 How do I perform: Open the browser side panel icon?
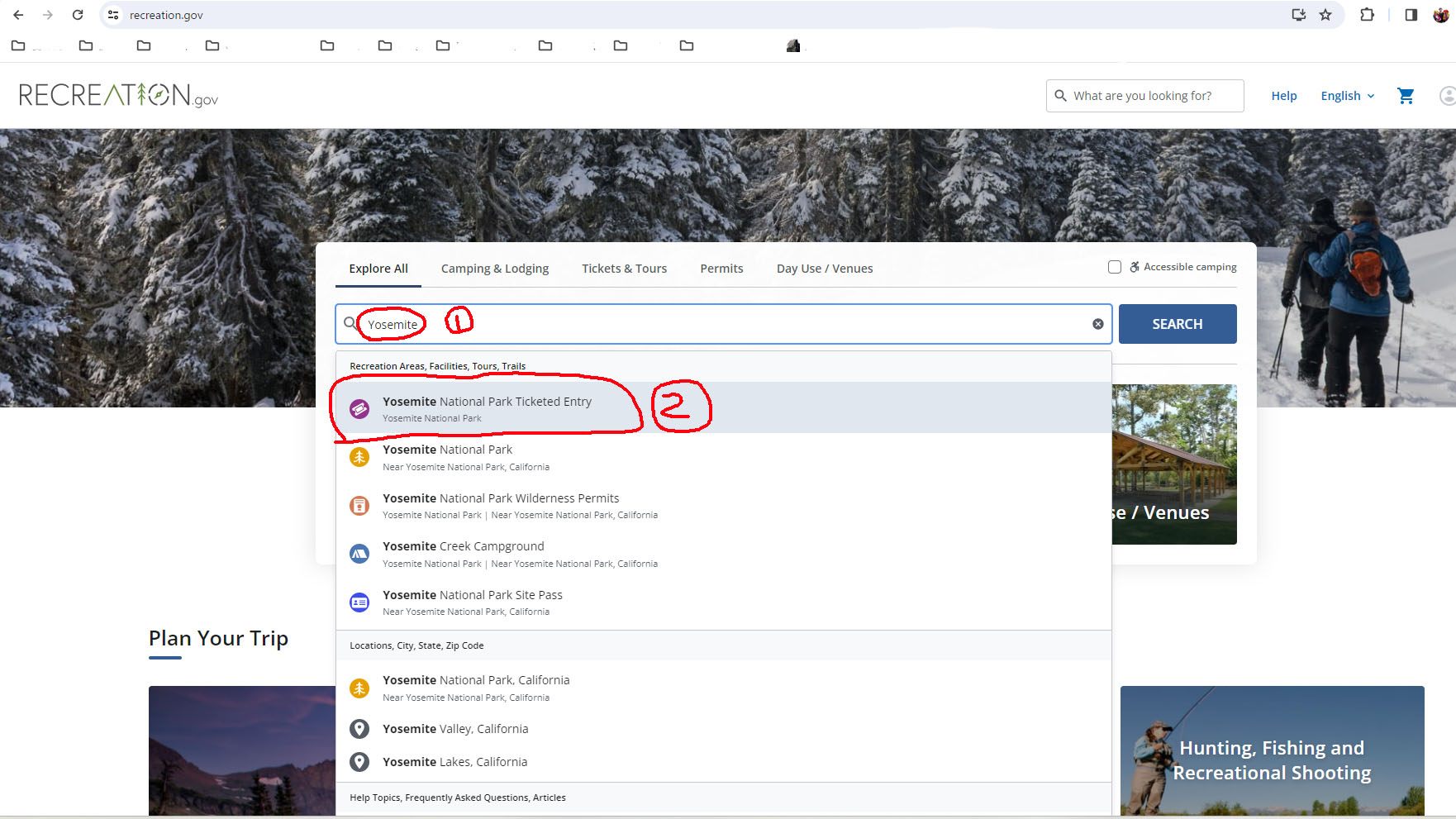click(x=1411, y=15)
